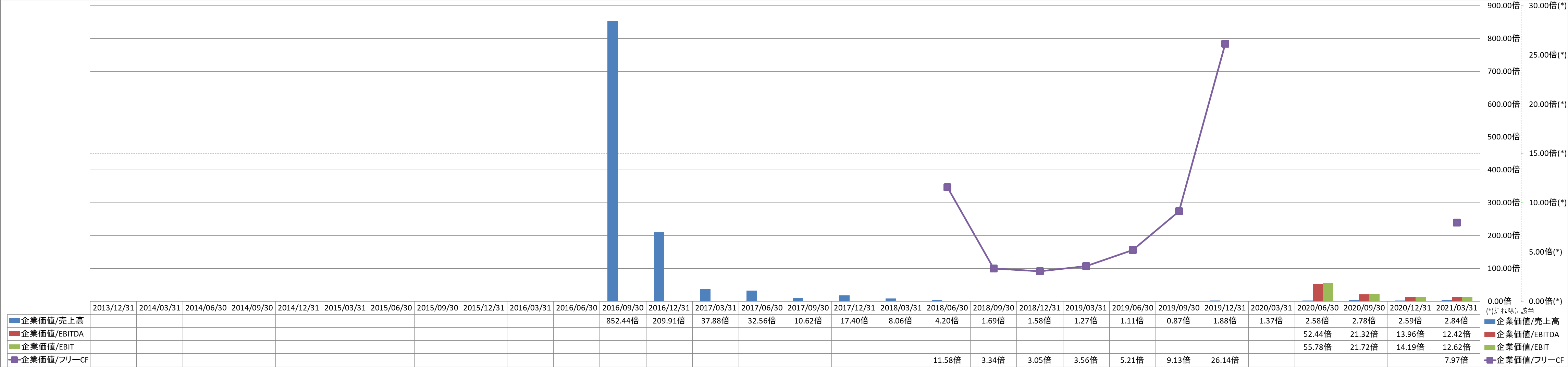The image size is (1568, 367).
Task: Click the green 企業価値/EBIT swatch in right legend
Action: tap(1490, 347)
